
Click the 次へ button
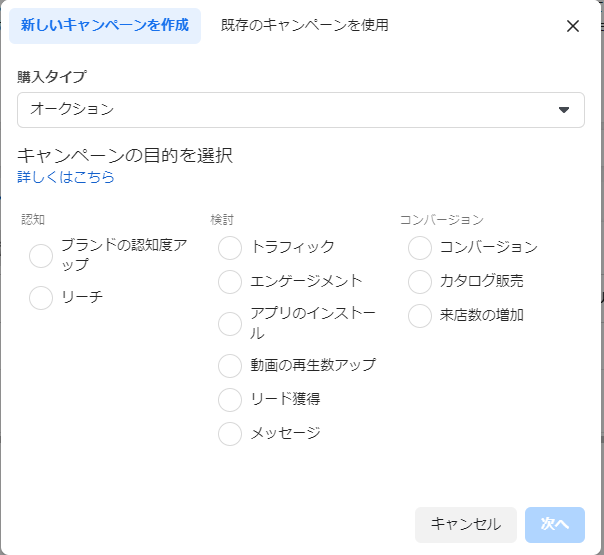555,525
